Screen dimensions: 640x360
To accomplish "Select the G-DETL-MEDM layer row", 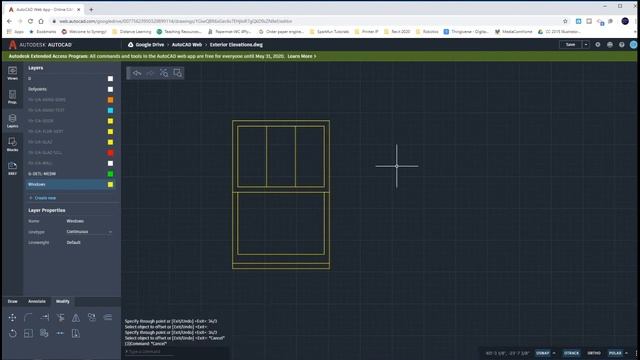I will tap(71, 174).
